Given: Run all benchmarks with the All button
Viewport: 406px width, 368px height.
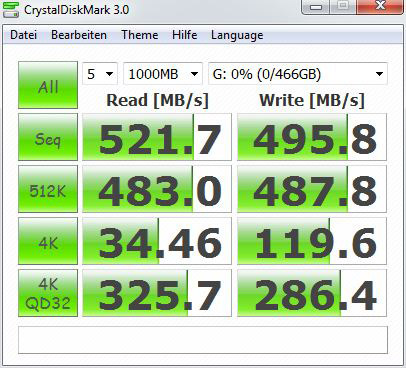Looking at the screenshot, I should (48, 85).
